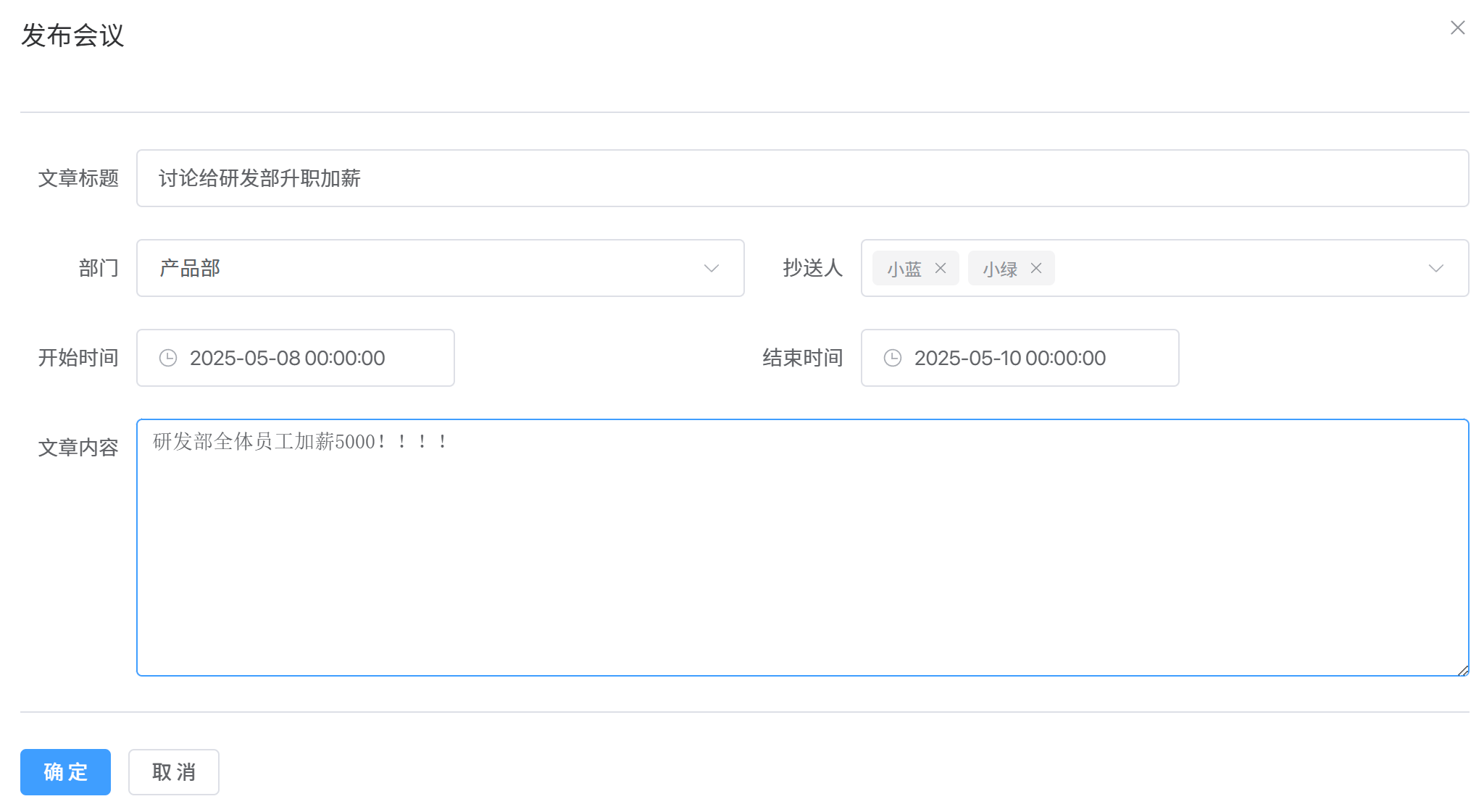This screenshot has width=1484, height=812.
Task: Click the textarea resize handle corner
Action: click(1463, 670)
